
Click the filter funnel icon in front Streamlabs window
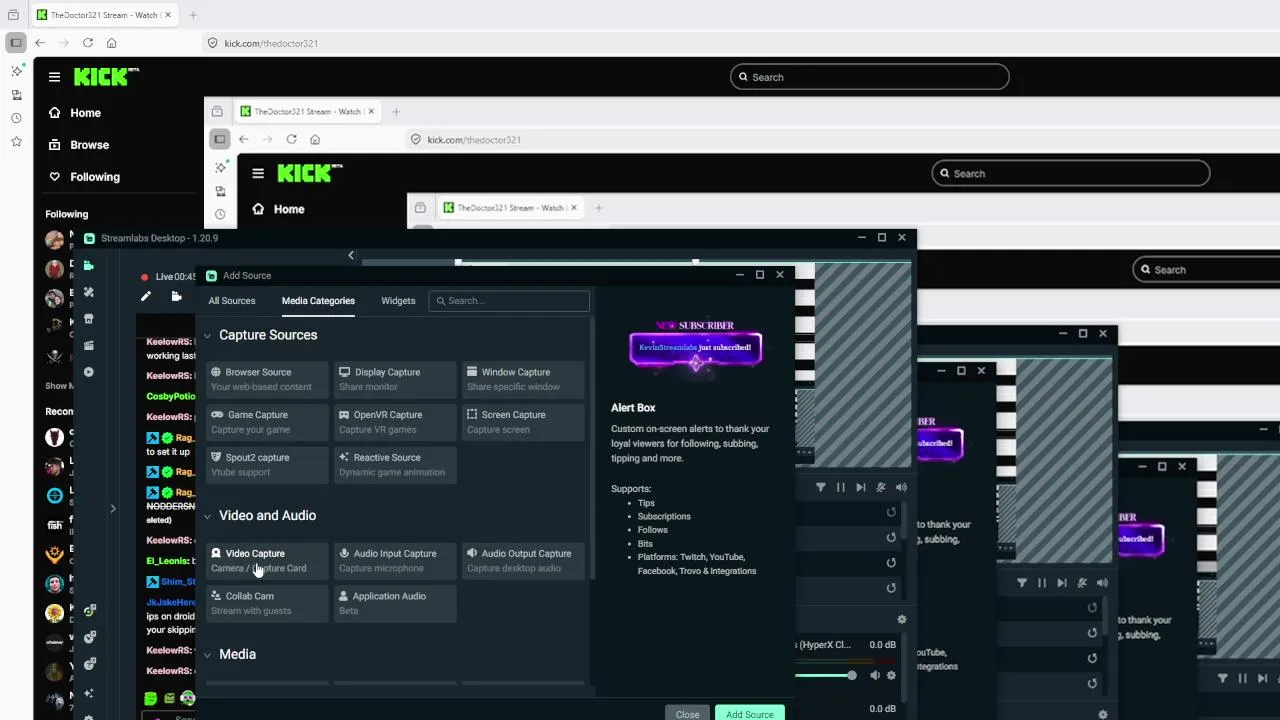(821, 487)
